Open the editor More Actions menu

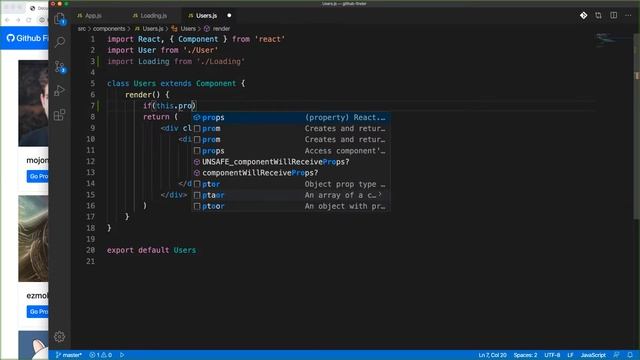pyautogui.click(x=628, y=16)
